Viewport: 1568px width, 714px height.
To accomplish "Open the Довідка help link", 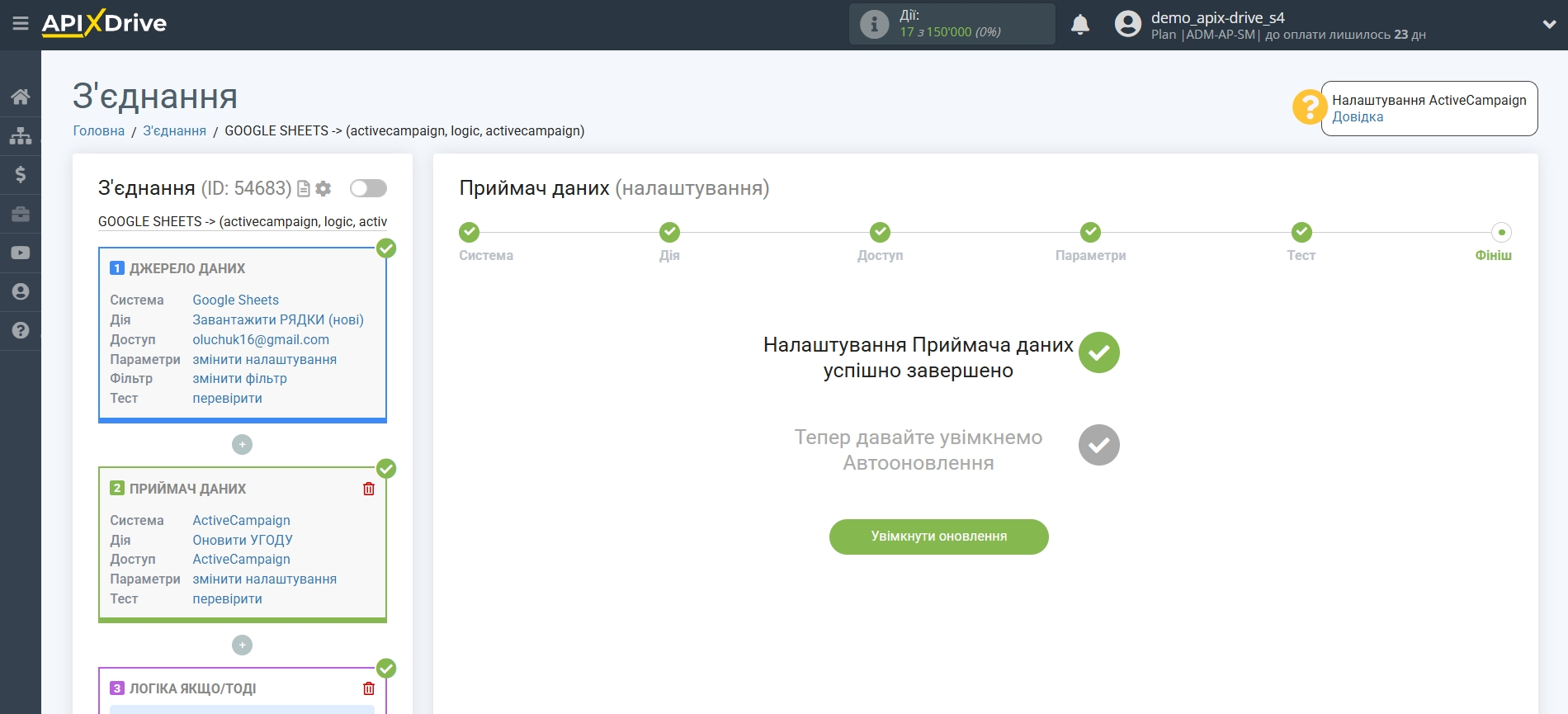I will 1358,117.
